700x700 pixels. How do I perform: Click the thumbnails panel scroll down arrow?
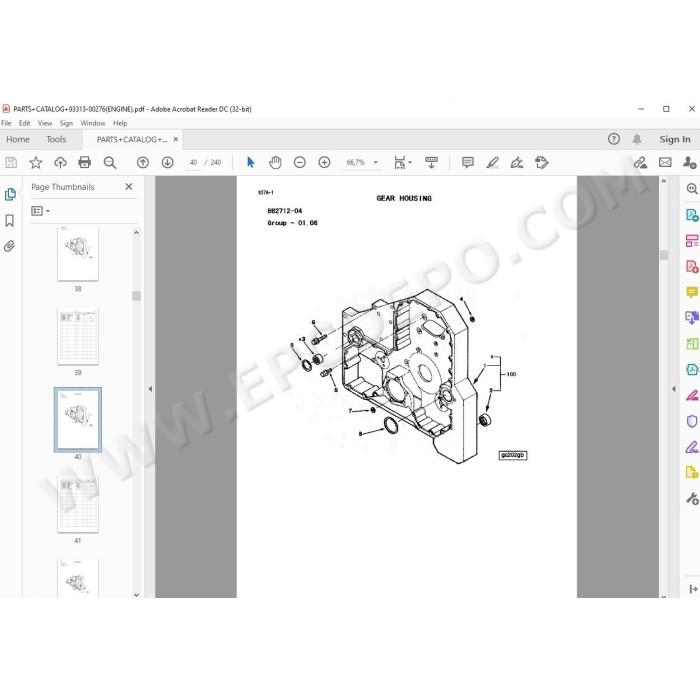136,594
